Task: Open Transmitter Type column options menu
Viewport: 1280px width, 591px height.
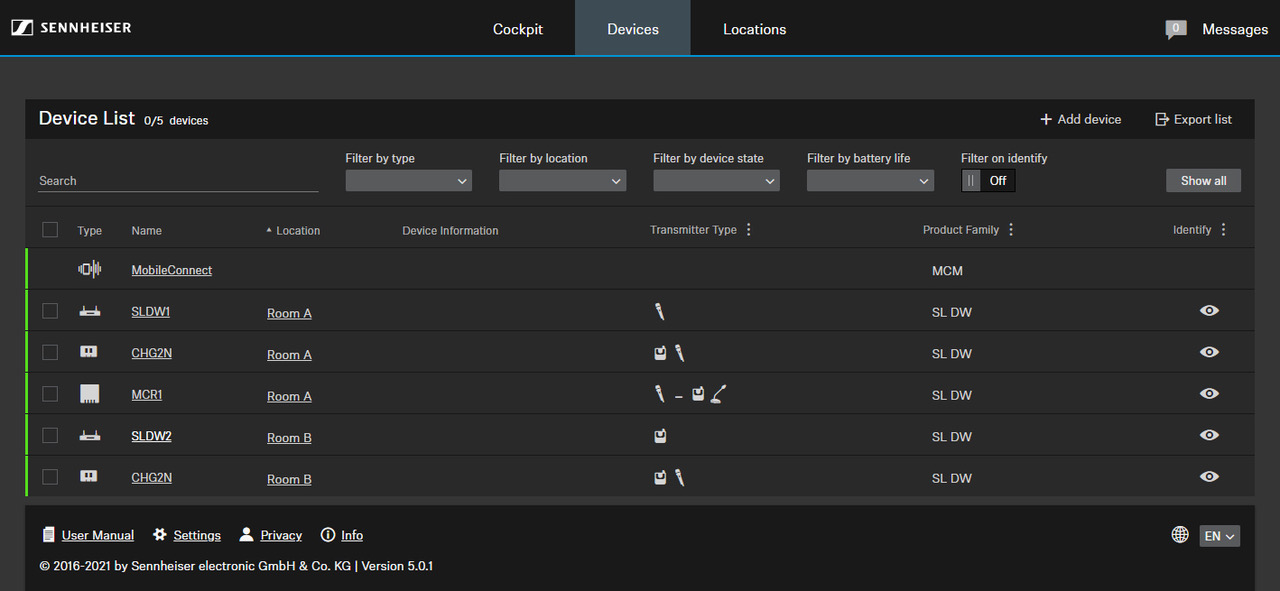Action: click(x=749, y=230)
